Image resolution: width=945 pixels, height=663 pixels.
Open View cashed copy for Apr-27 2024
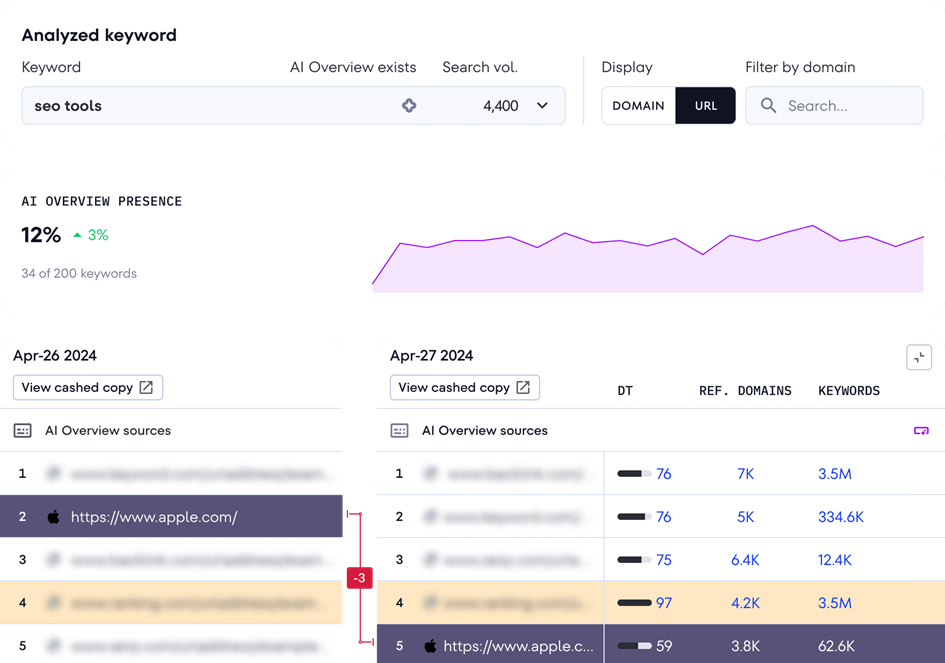coord(464,388)
